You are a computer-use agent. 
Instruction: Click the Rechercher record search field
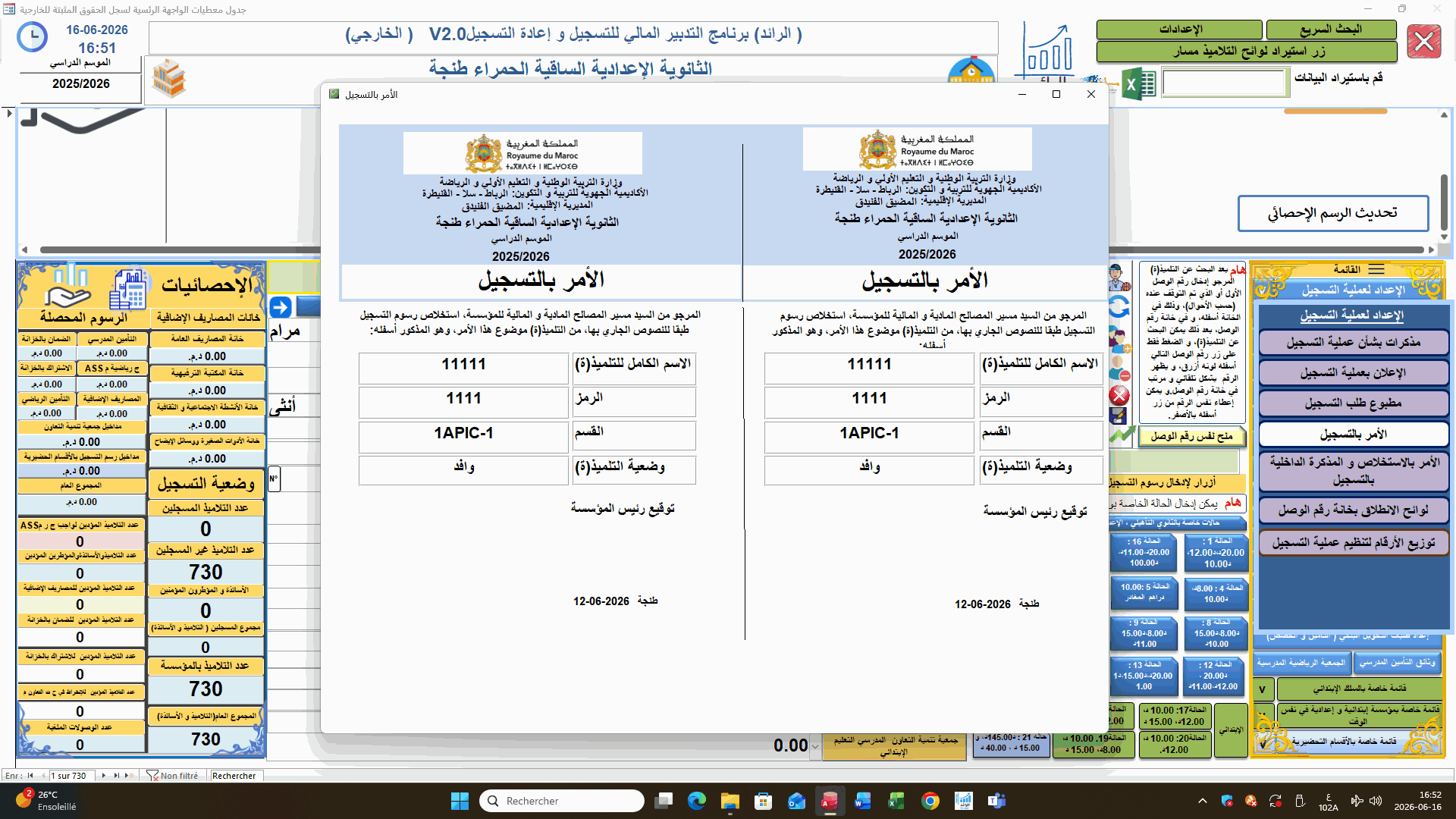(x=236, y=776)
